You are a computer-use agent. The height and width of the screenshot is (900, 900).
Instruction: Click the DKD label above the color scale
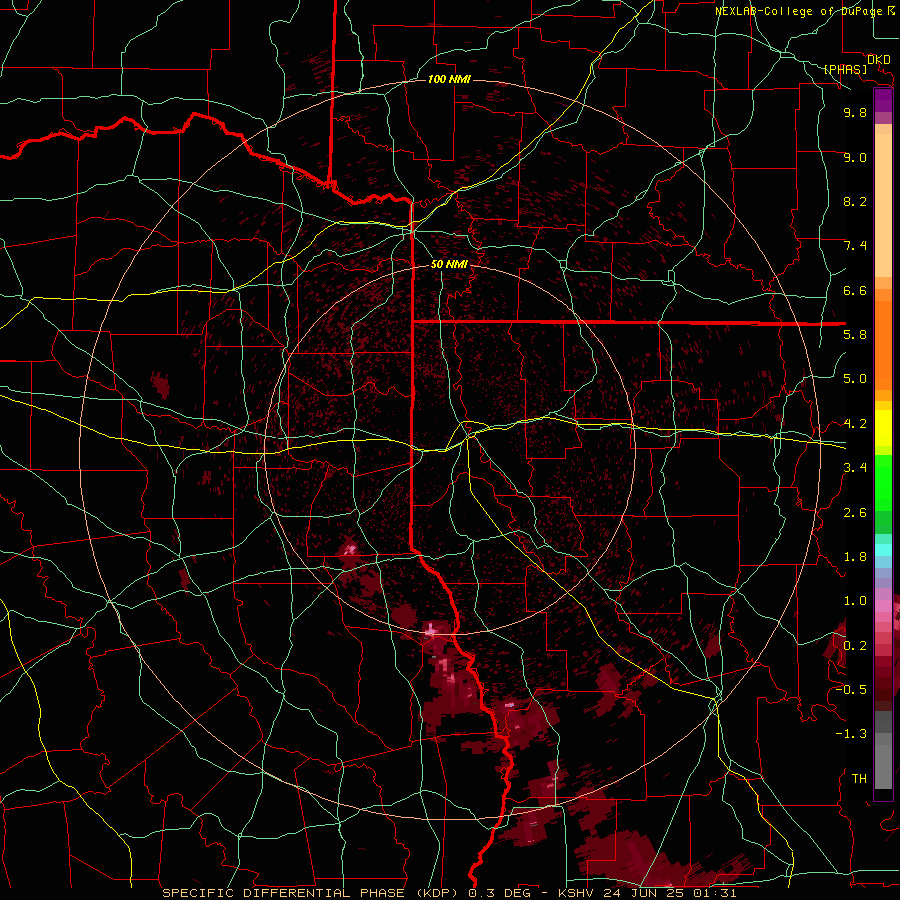click(879, 60)
